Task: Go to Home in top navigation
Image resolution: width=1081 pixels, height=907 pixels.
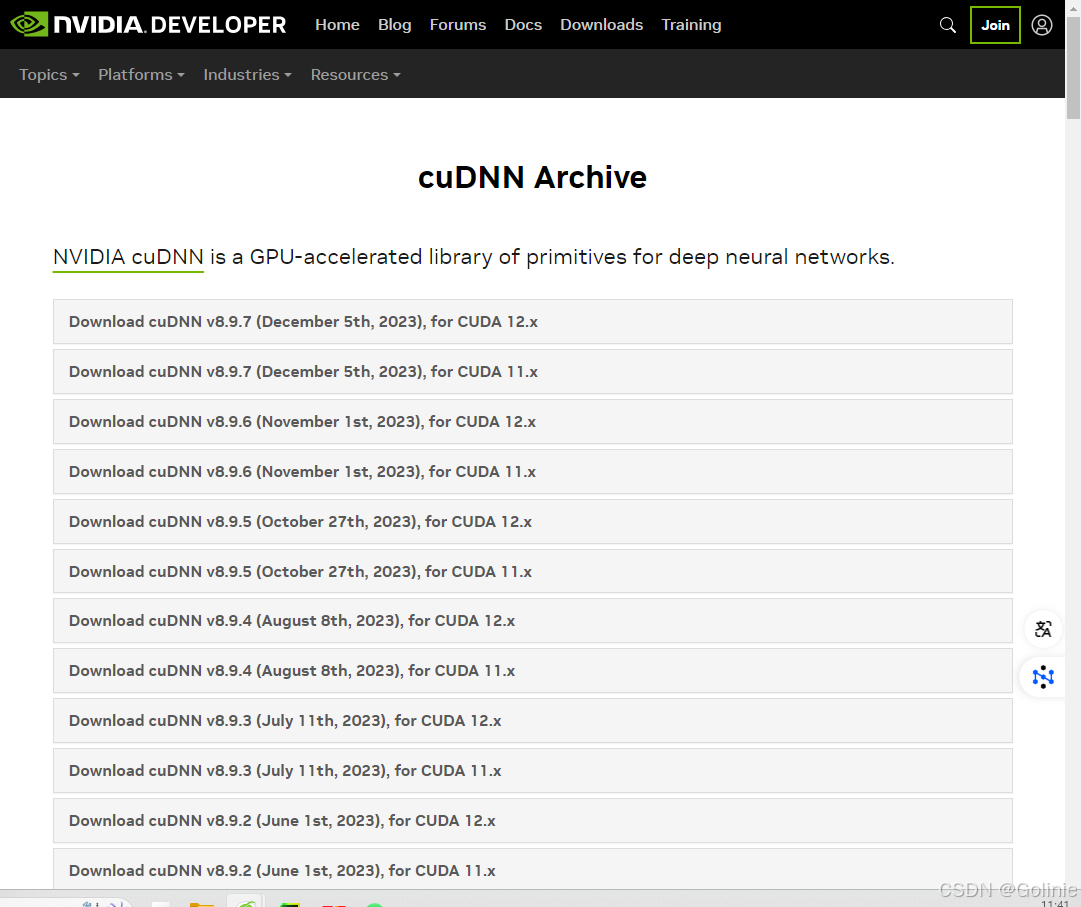Action: pos(337,25)
